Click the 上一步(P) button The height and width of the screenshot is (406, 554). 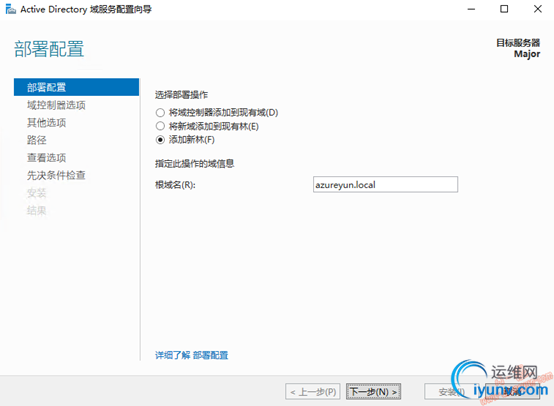pyautogui.click(x=313, y=392)
